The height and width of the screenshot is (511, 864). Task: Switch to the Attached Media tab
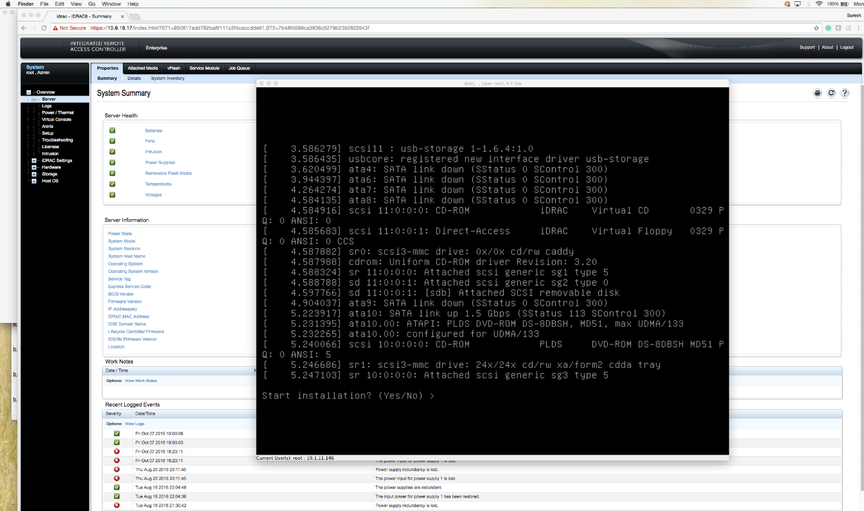click(142, 68)
